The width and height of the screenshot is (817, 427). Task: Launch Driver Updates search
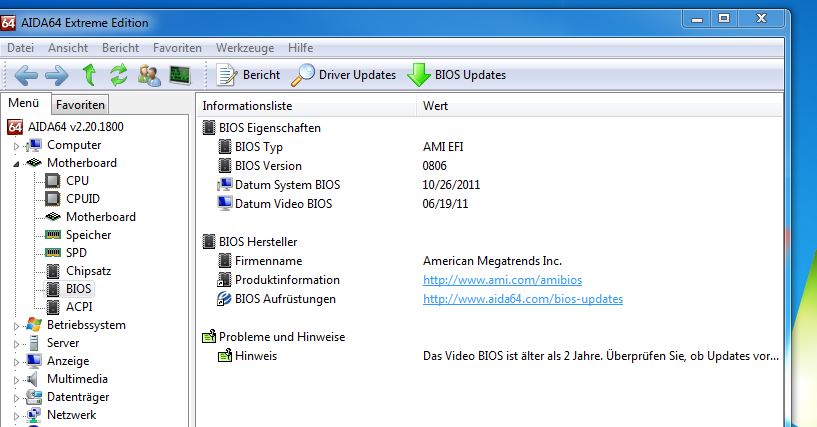point(343,75)
